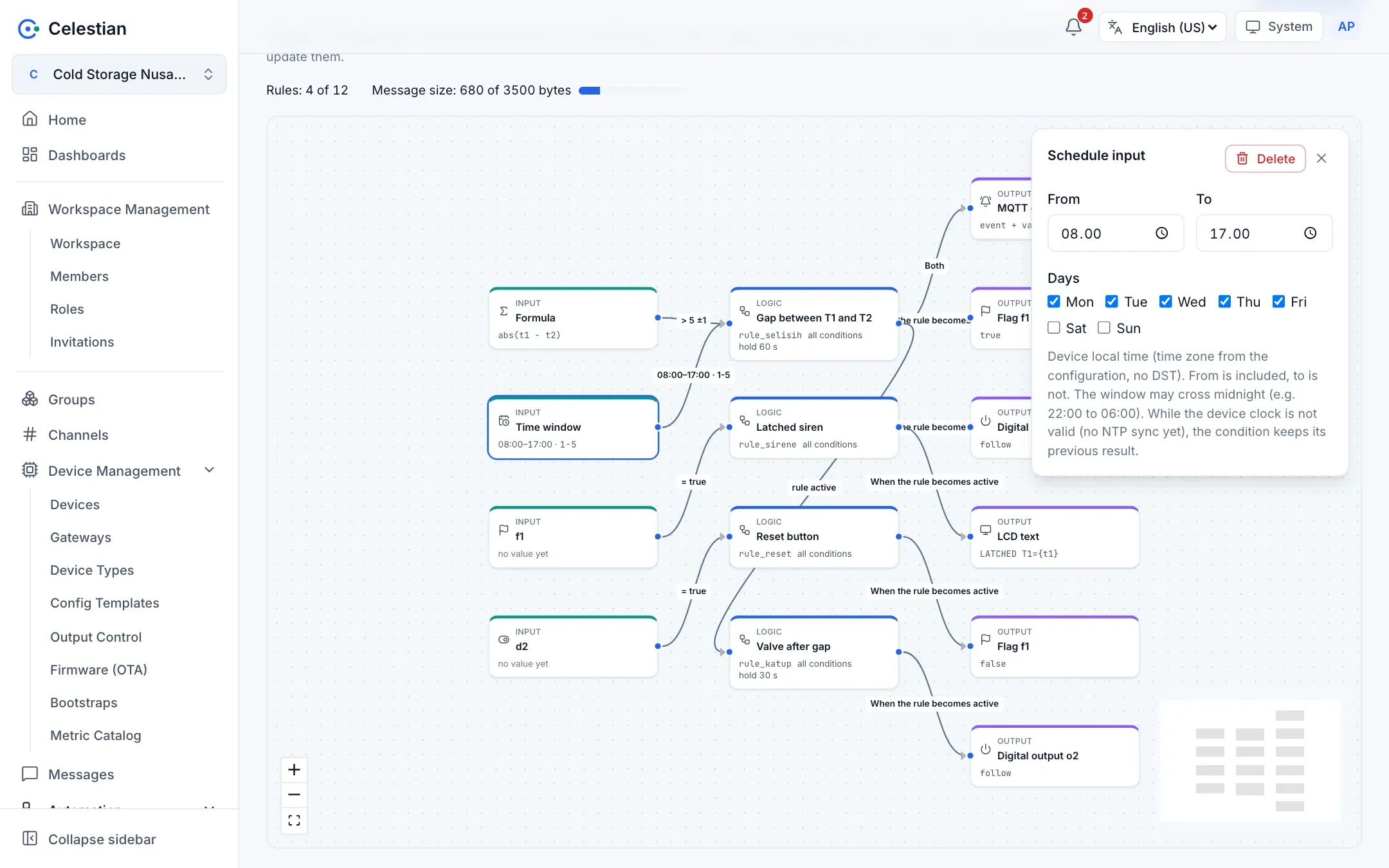Open the Cold Storage workspace switcher
Viewport: 1389px width, 868px height.
click(119, 75)
